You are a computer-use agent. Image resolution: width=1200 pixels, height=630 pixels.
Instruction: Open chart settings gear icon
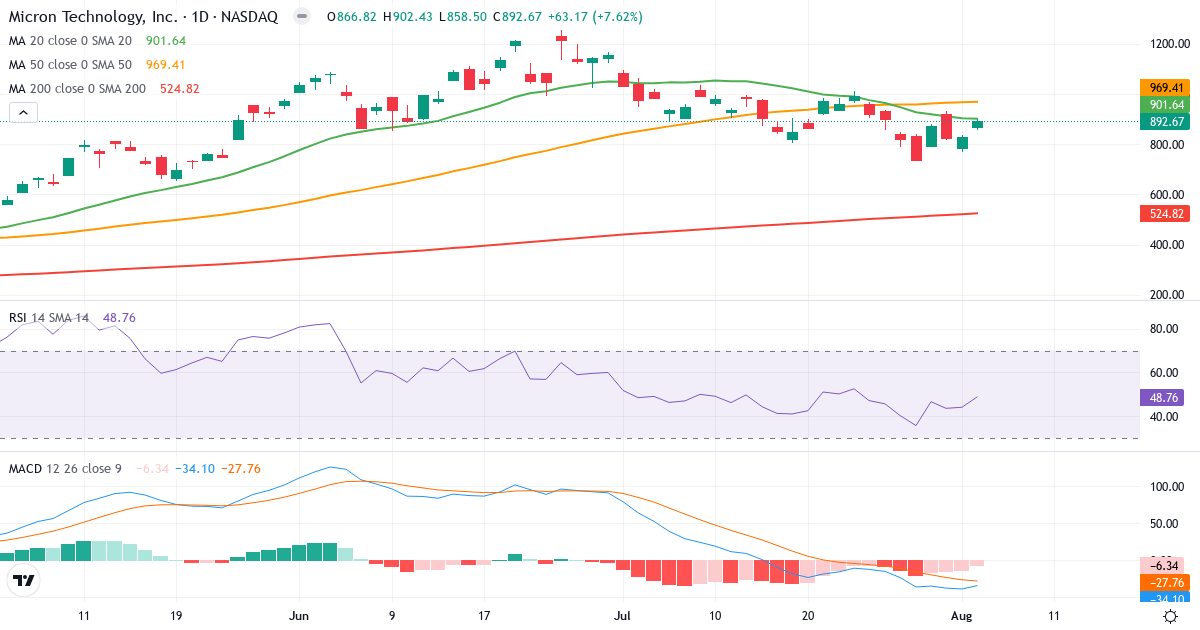click(1170, 616)
